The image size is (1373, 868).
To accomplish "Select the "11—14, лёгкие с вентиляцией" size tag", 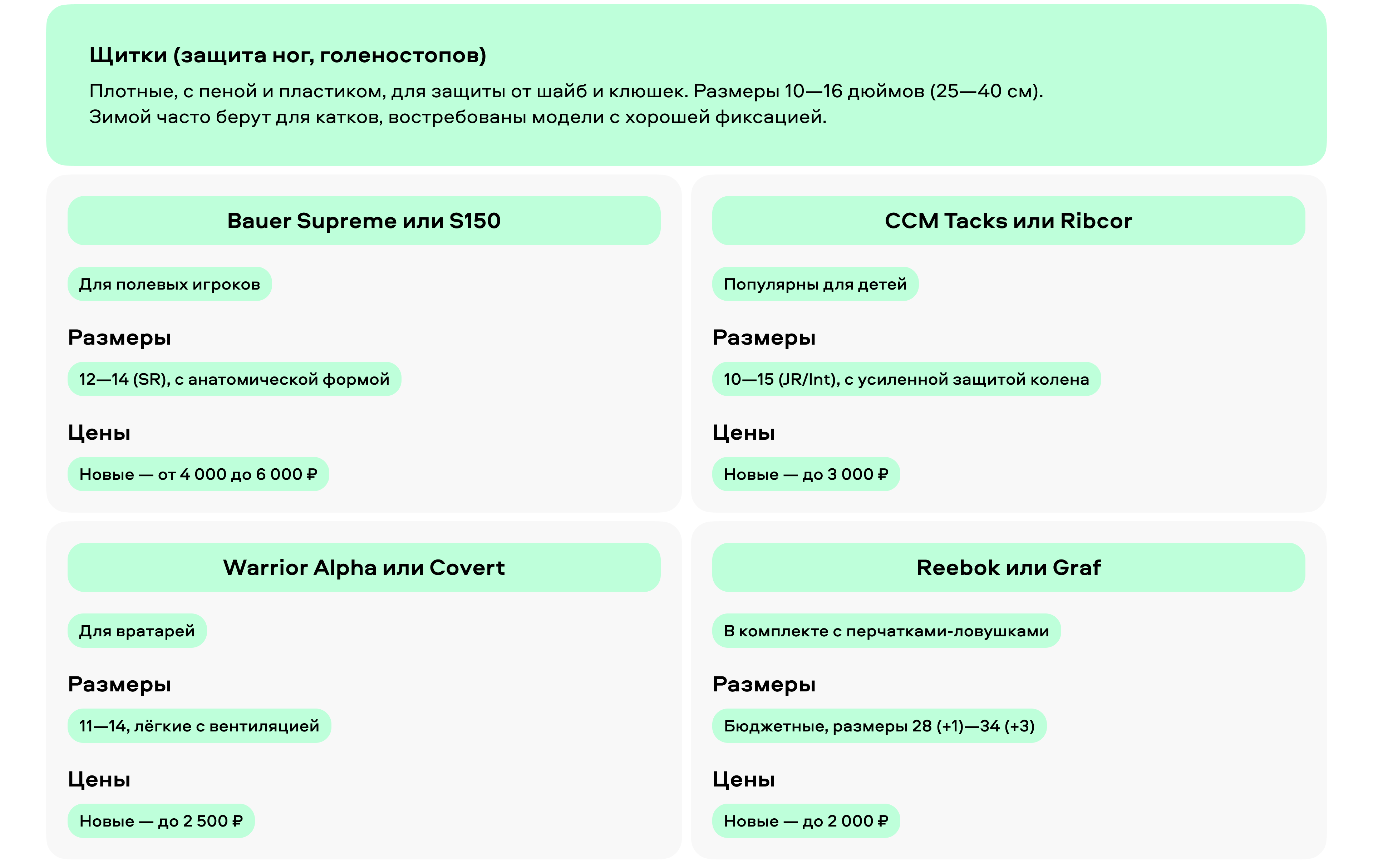I will [x=199, y=726].
